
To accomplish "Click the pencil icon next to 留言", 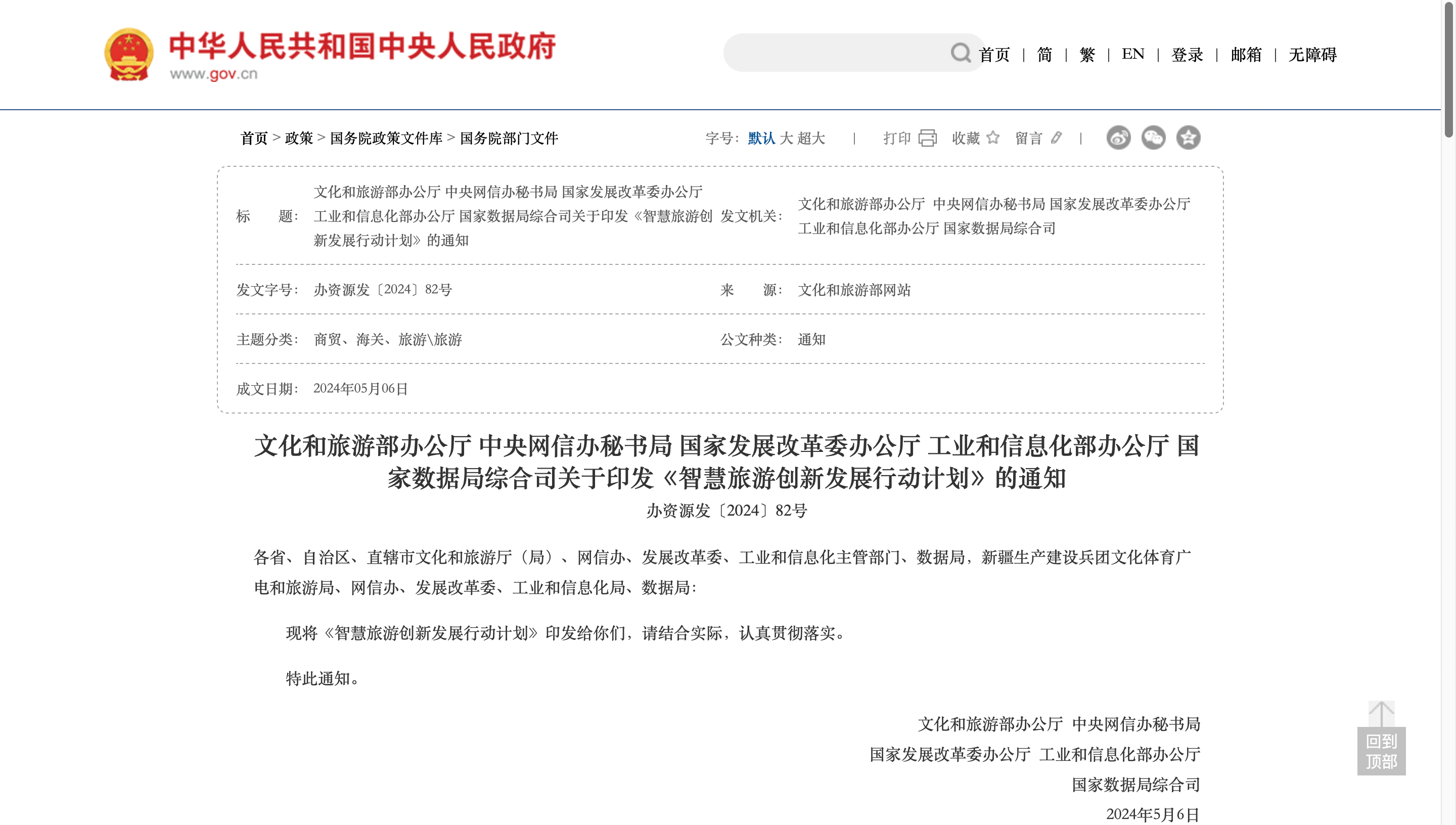I will [x=1056, y=137].
